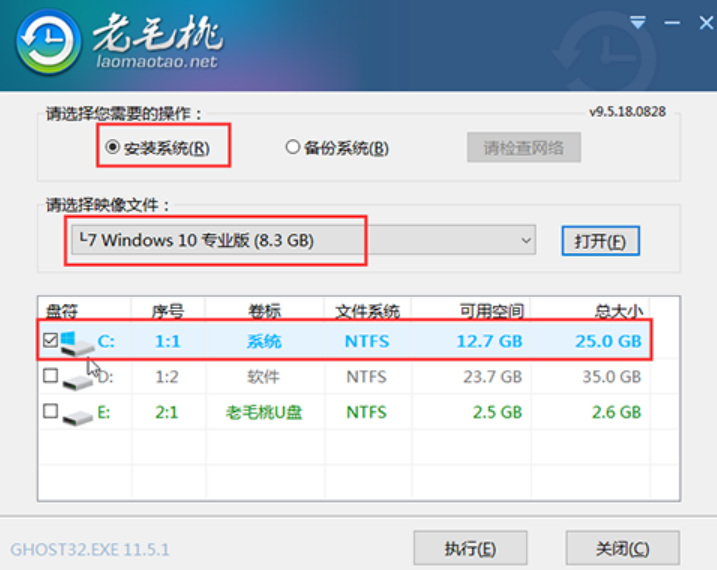
Task: Check the E: drive checkbox
Action: pyautogui.click(x=50, y=411)
